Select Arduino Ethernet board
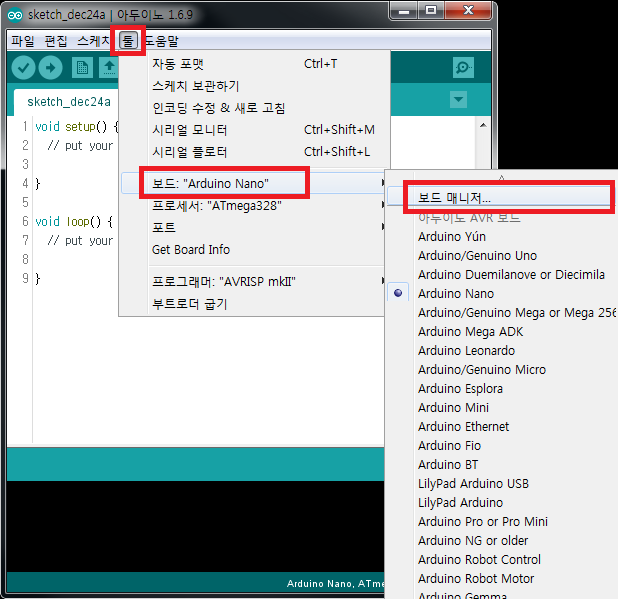Viewport: 618px width, 599px height. click(464, 426)
